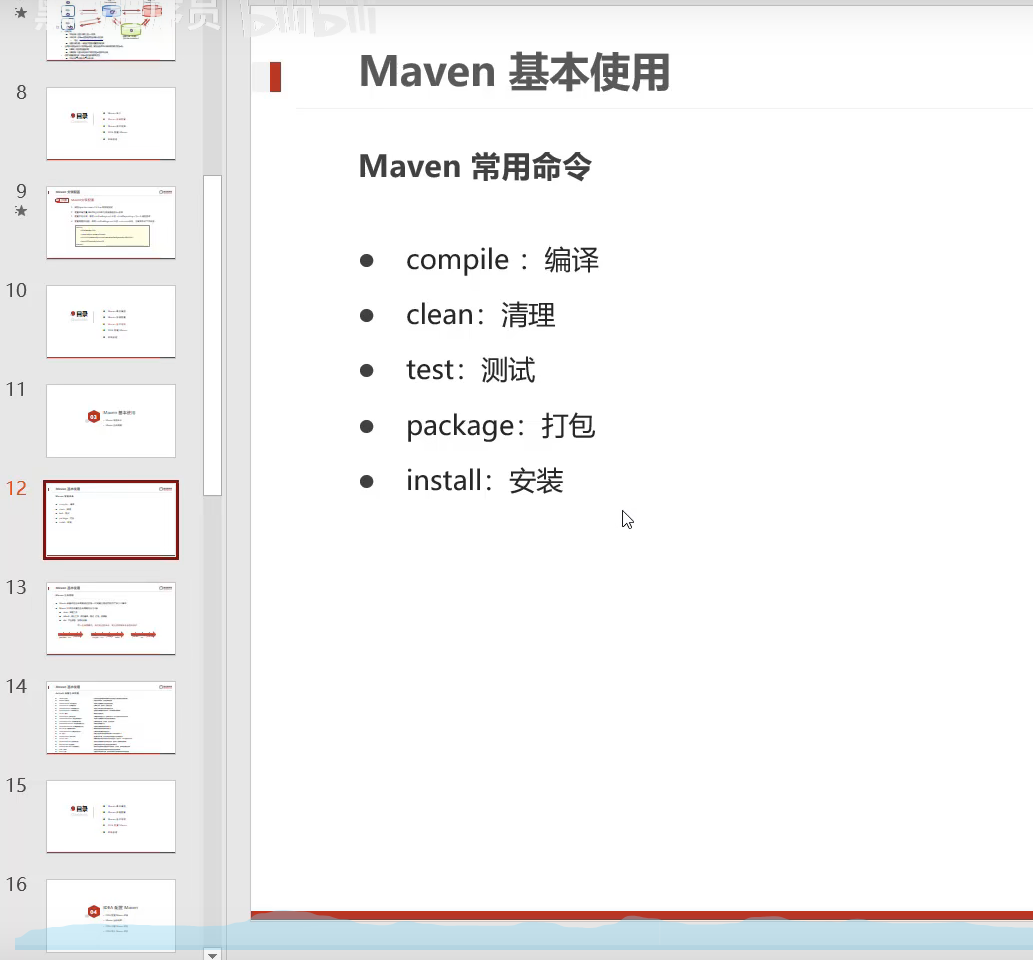This screenshot has height=960, width=1033.
Task: Click the bullet text "clean：清理"
Action: [480, 315]
